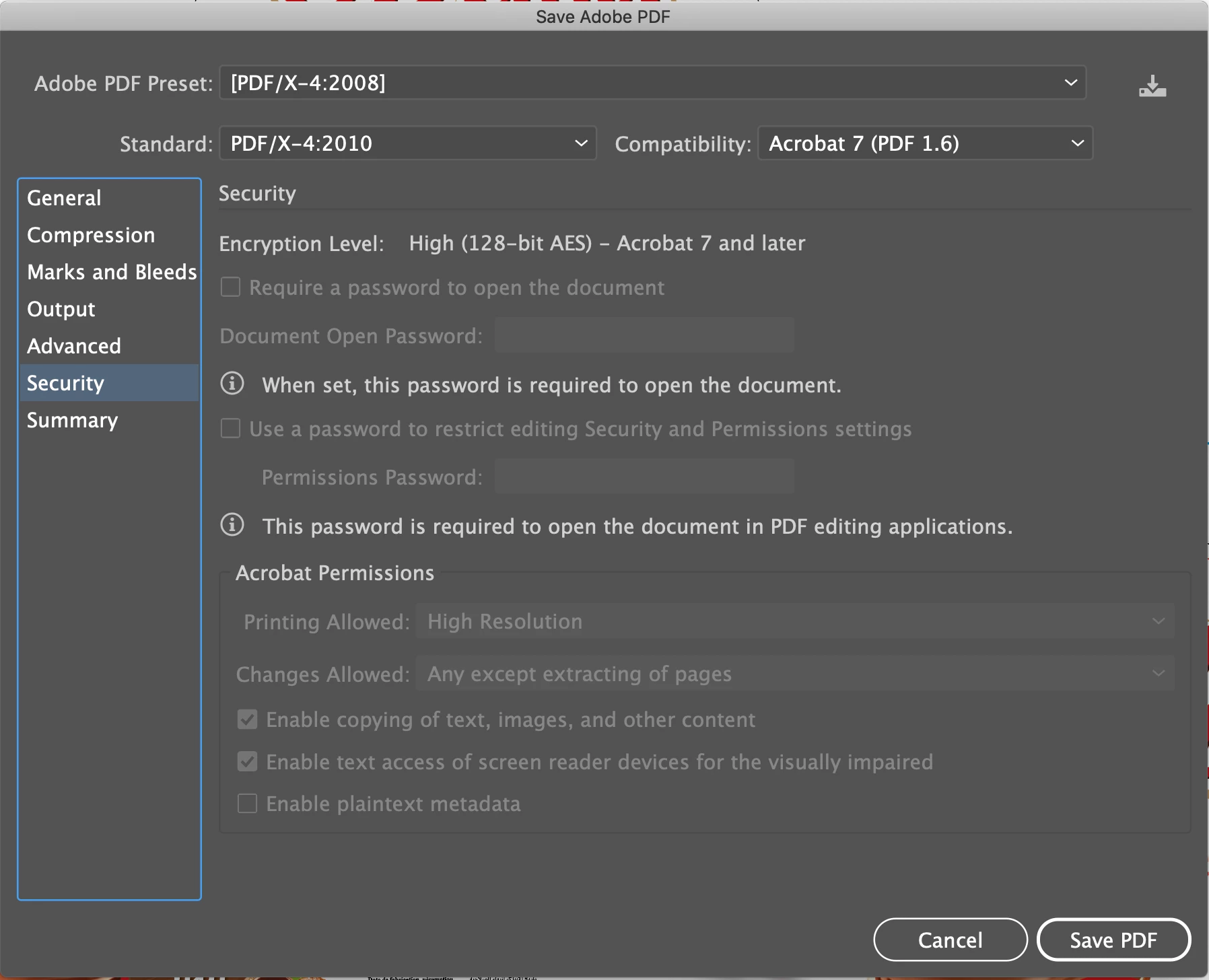Click the Security panel heading
Screen dimensions: 1209x980
point(257,194)
